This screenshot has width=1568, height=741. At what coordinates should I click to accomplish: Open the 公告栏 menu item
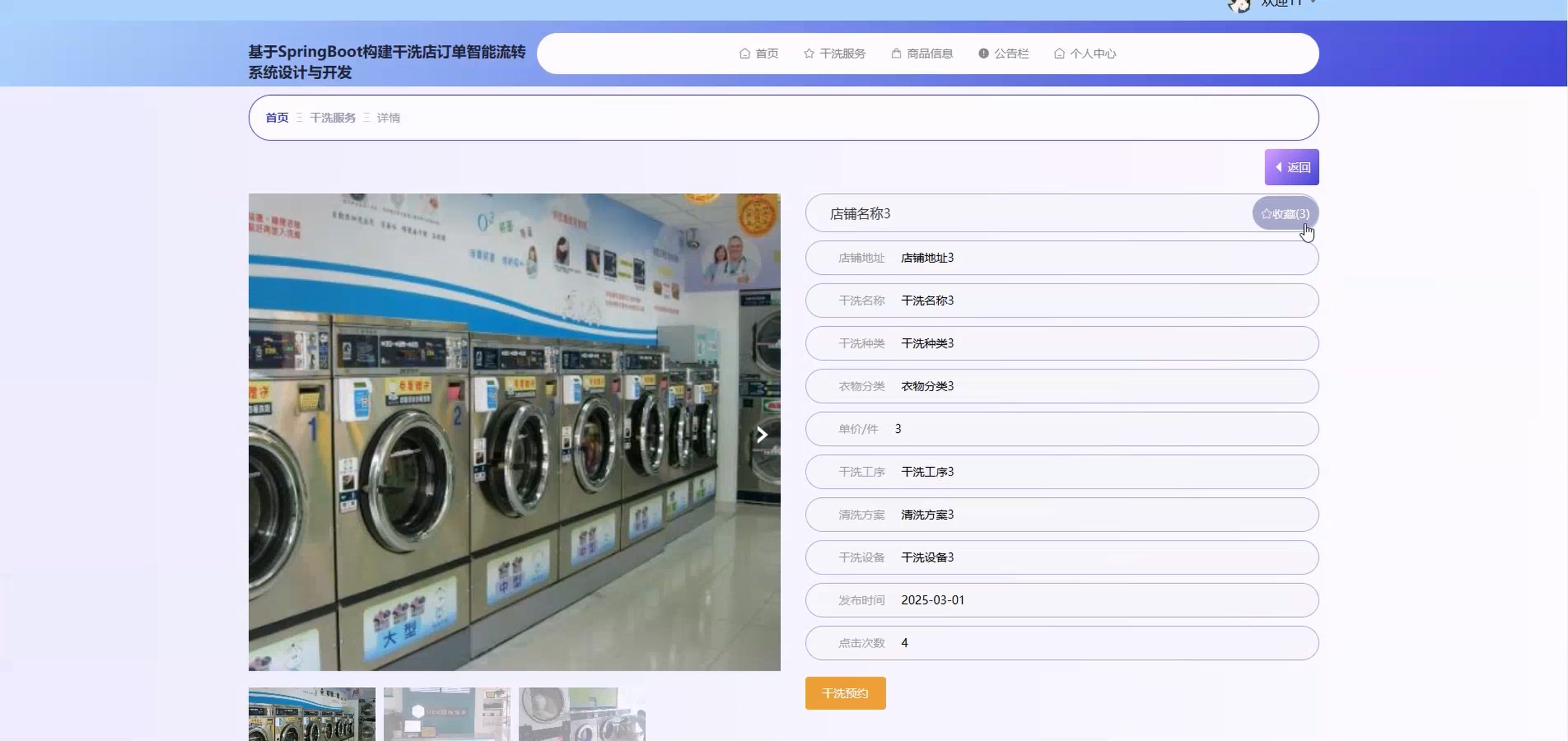(x=1011, y=54)
